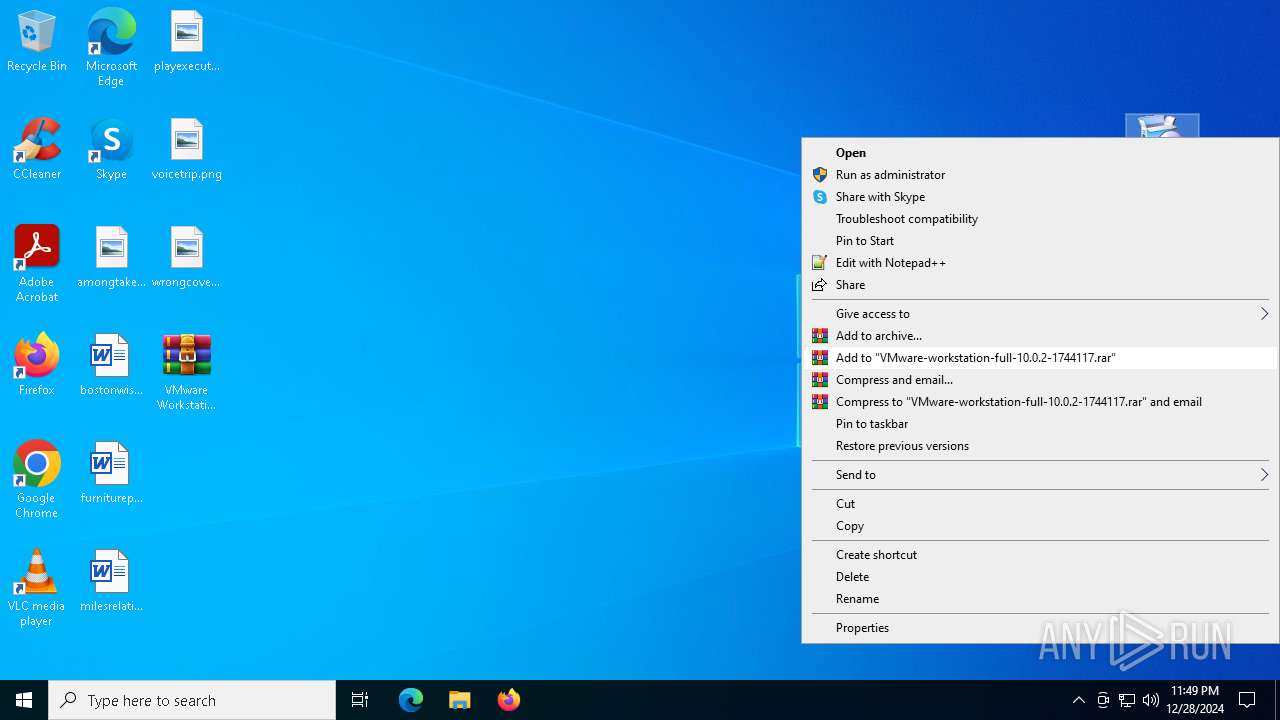1280x720 pixels.
Task: Select the milesrelati... Word document
Action: pos(111,581)
